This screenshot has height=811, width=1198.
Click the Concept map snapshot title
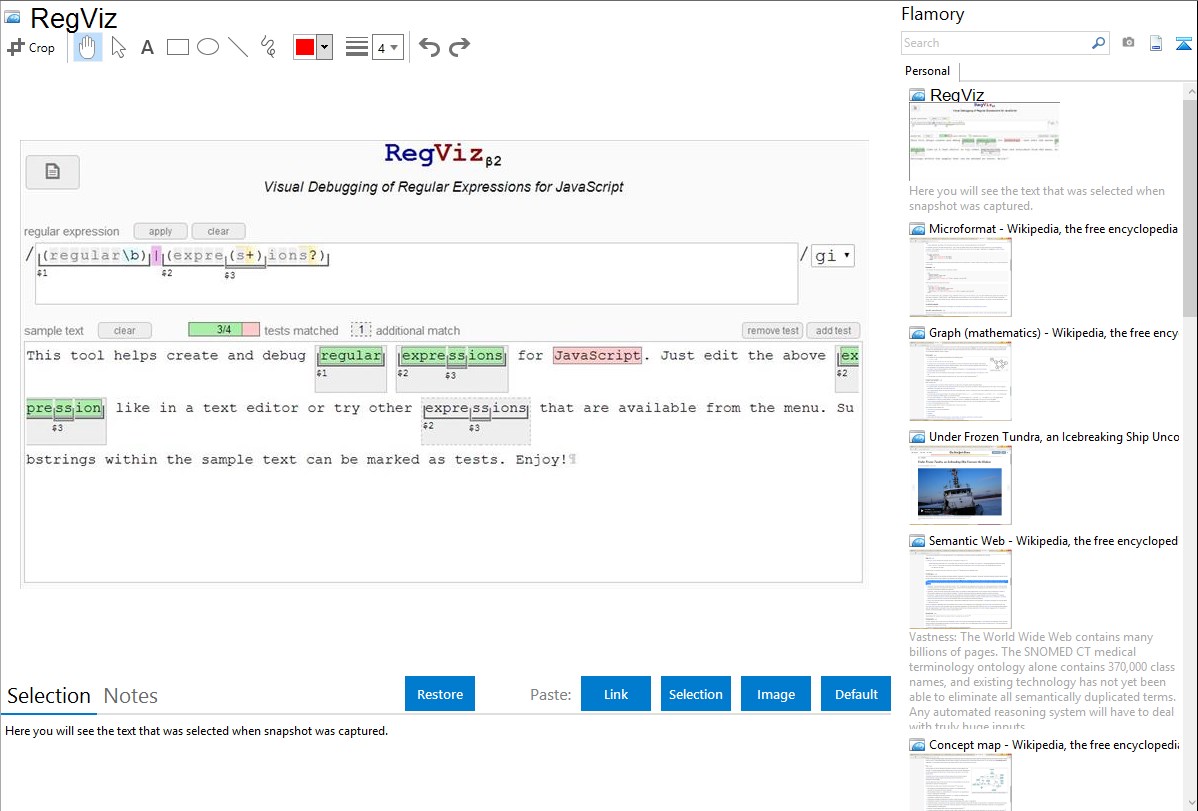click(1053, 745)
